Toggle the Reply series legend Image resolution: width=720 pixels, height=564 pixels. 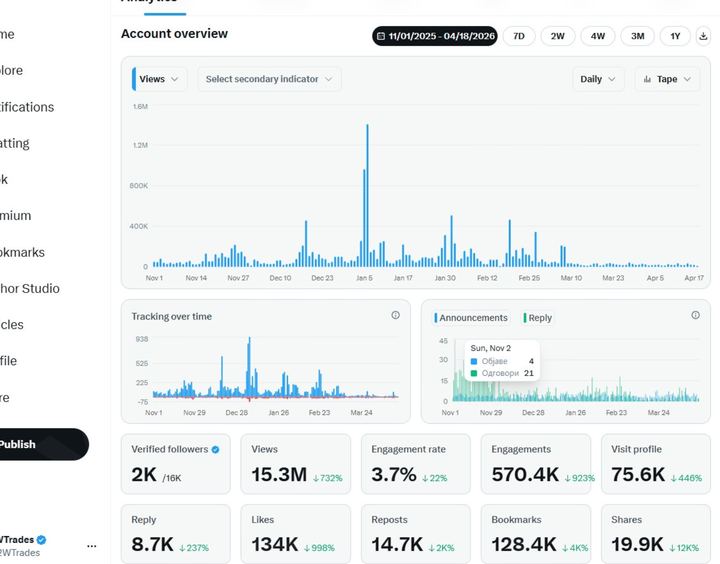(x=538, y=318)
